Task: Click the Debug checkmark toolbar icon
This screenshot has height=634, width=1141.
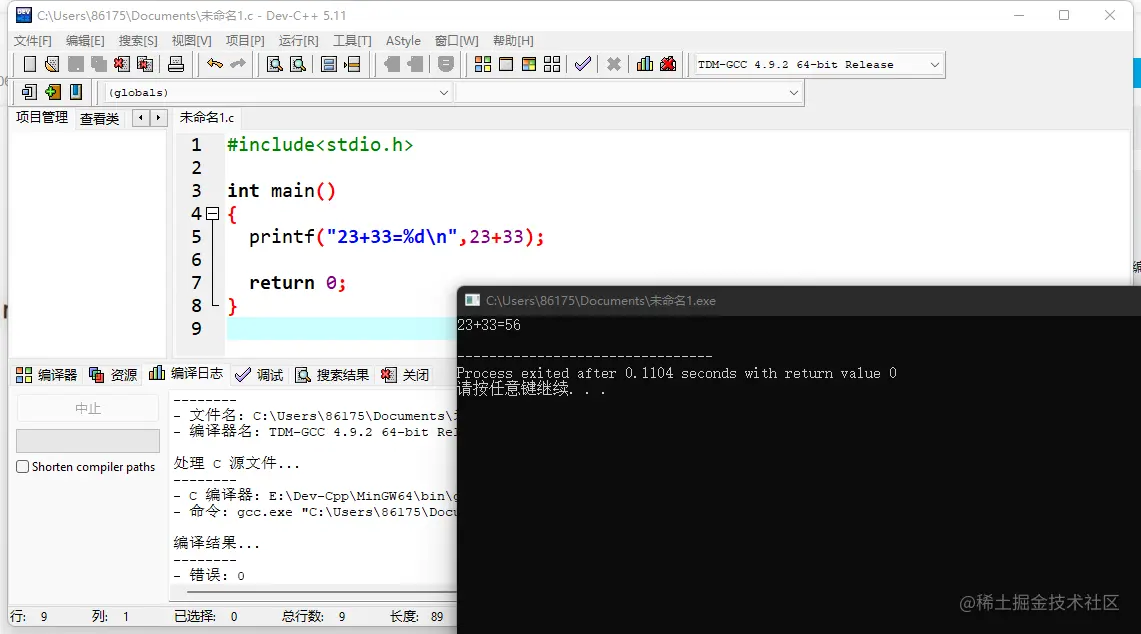Action: point(583,64)
